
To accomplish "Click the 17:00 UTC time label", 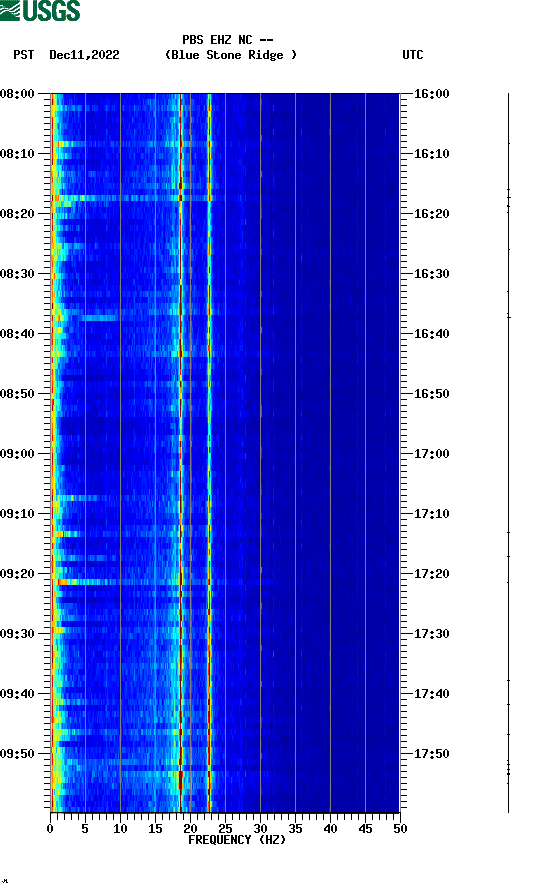I will click(431, 454).
